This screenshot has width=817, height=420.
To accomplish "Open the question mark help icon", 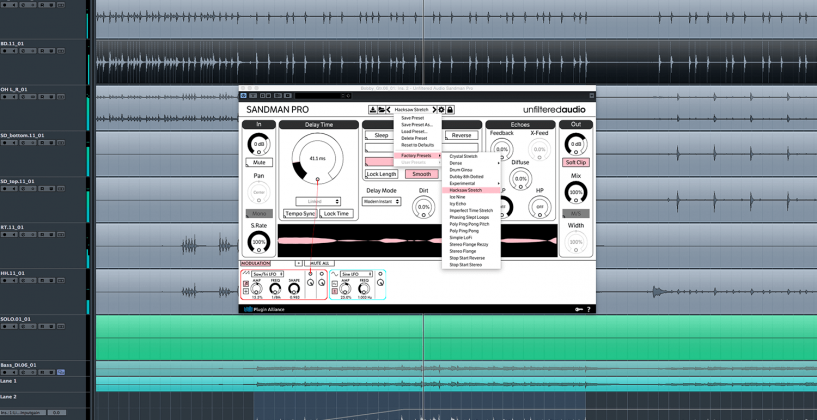I will (x=589, y=309).
